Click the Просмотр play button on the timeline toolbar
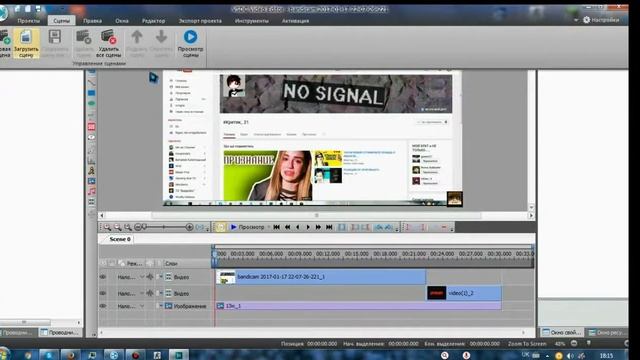This screenshot has height=360, width=640. coord(247,227)
